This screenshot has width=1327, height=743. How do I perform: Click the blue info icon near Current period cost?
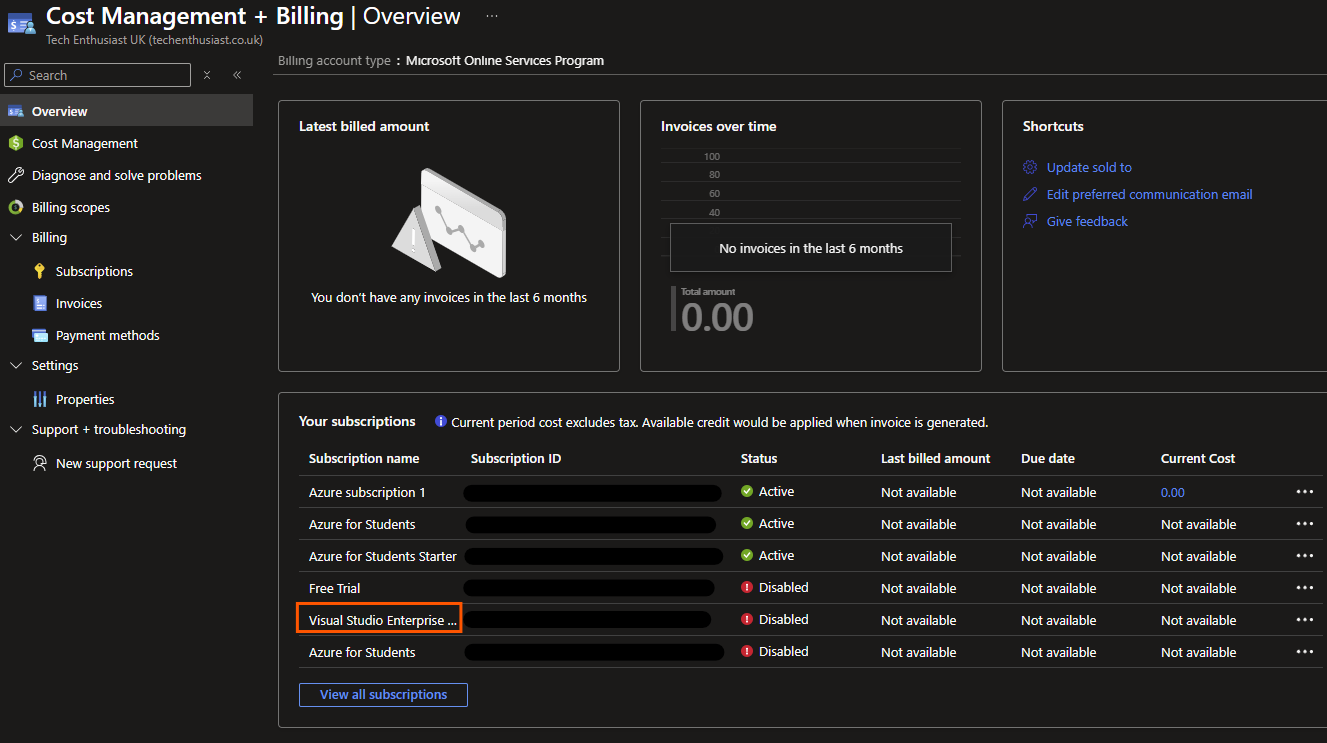click(441, 422)
